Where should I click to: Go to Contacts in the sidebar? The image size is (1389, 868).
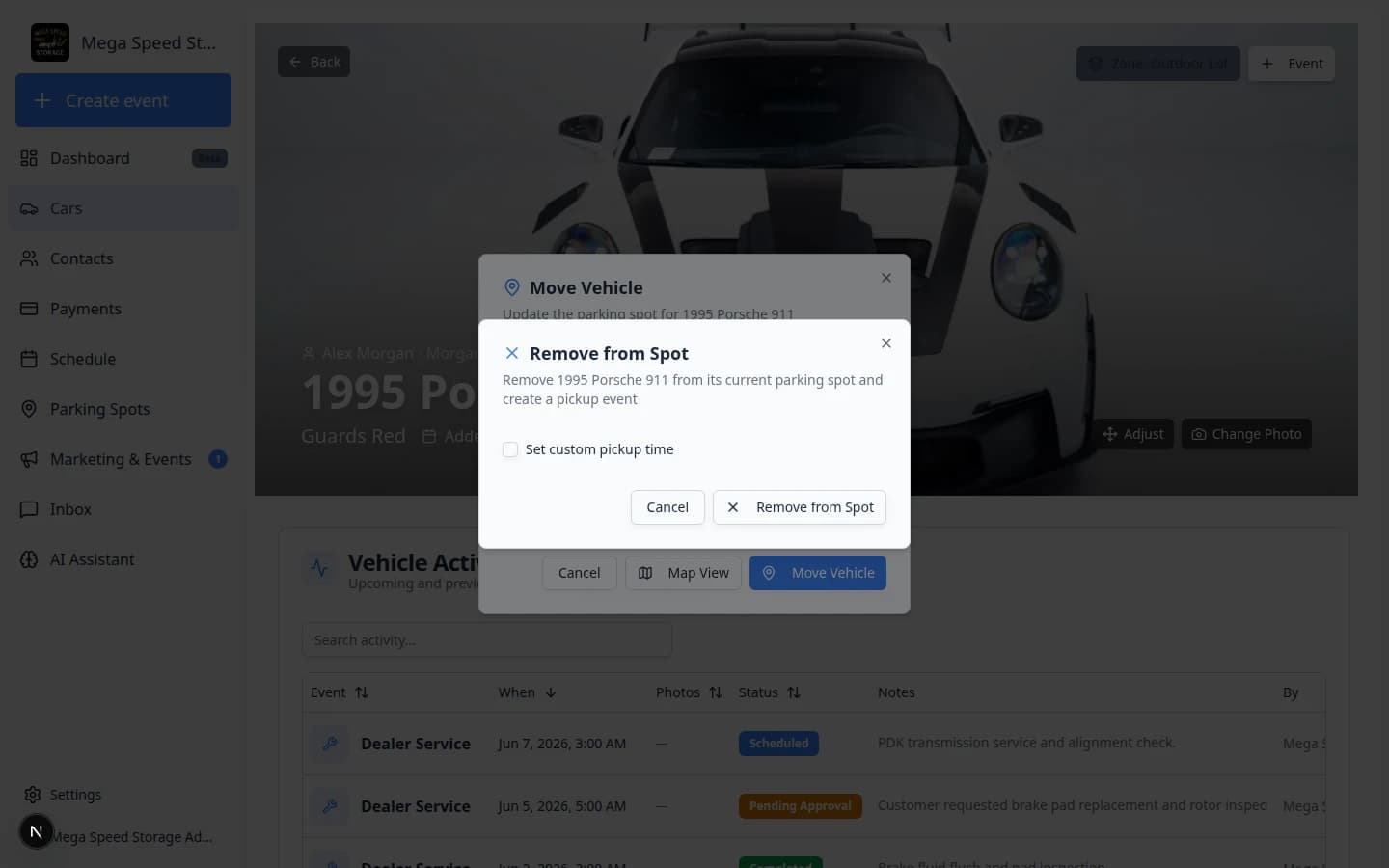pos(123,258)
